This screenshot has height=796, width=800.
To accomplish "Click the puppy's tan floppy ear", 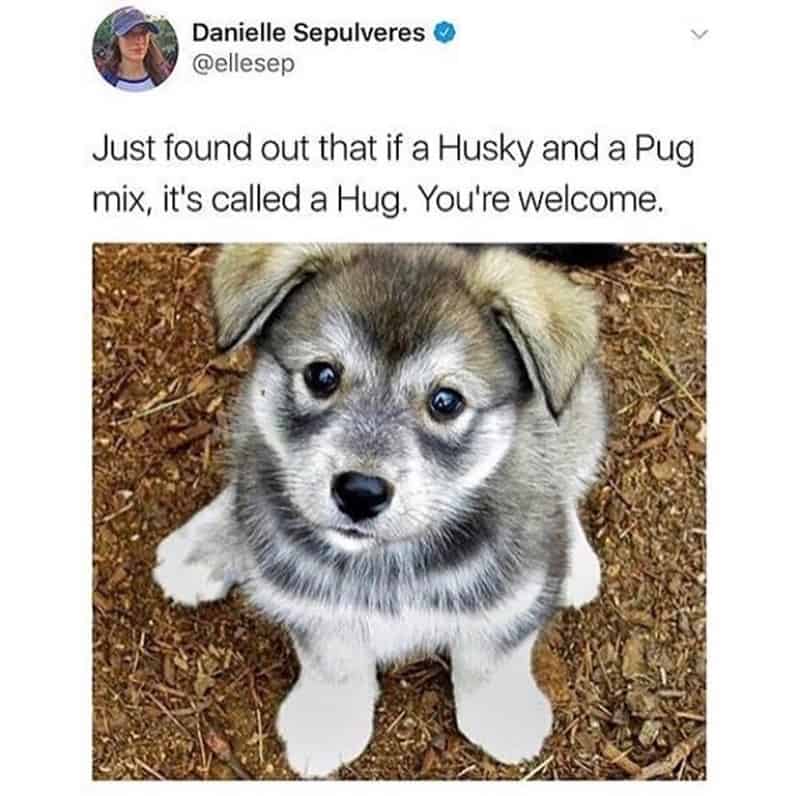I will tap(543, 327).
